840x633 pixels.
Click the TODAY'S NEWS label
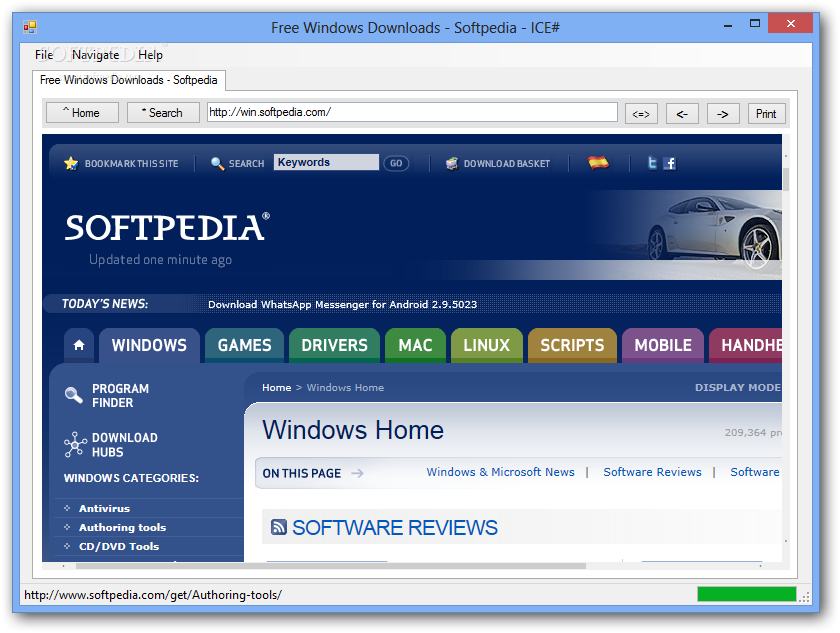(104, 304)
